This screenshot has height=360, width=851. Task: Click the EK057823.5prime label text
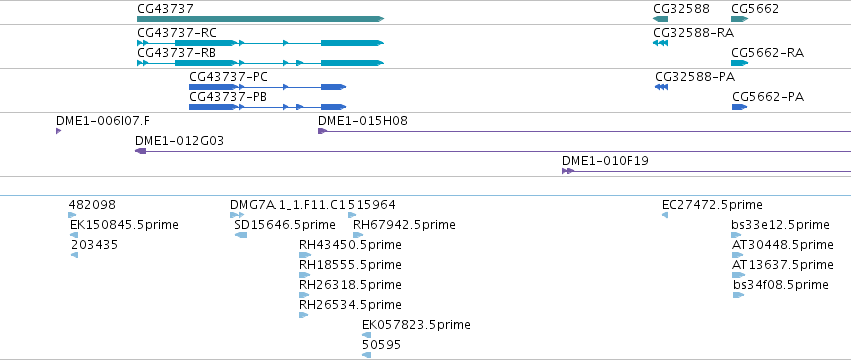416,325
